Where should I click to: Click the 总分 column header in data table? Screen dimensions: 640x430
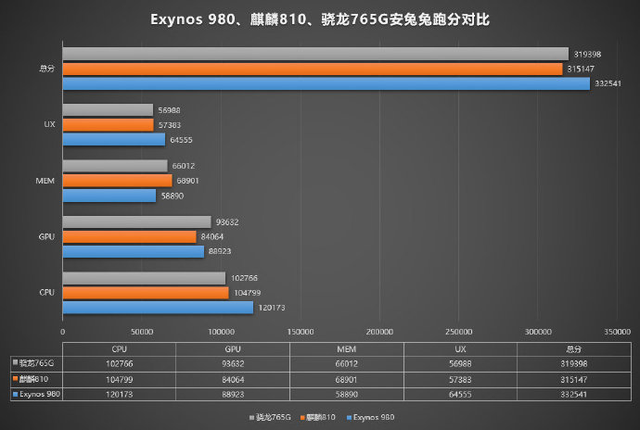pos(574,349)
